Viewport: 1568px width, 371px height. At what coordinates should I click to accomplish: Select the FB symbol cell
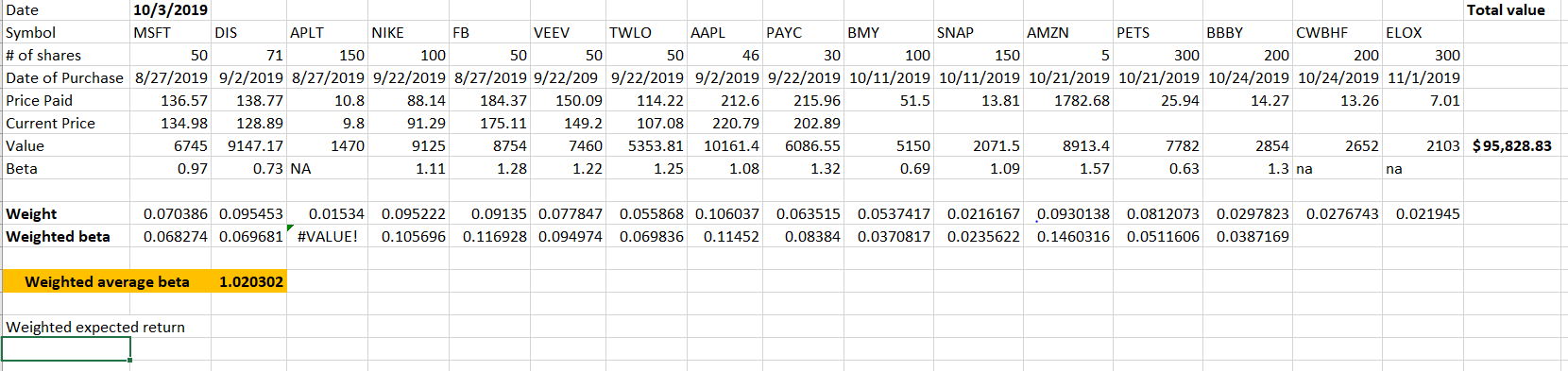click(489, 32)
